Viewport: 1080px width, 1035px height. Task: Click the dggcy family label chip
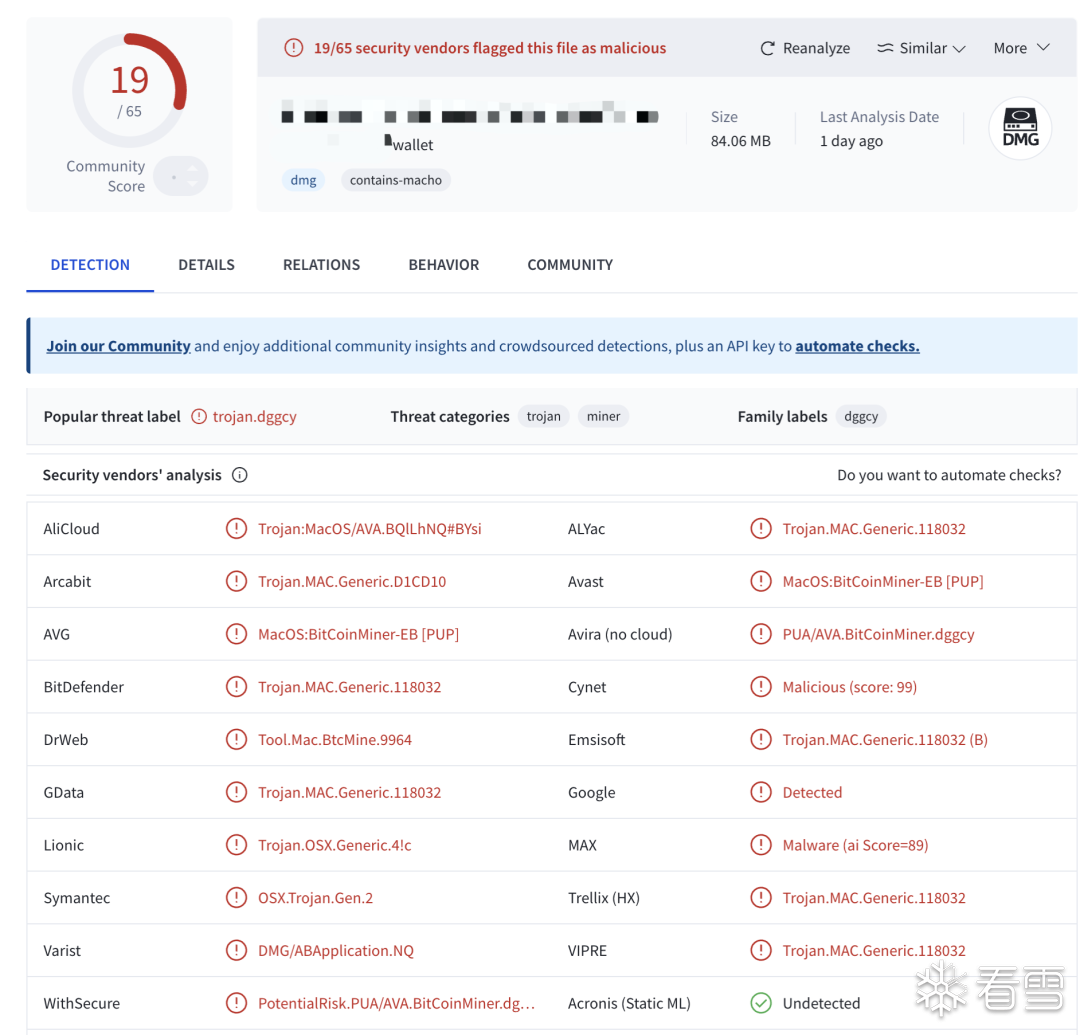pyautogui.click(x=861, y=417)
